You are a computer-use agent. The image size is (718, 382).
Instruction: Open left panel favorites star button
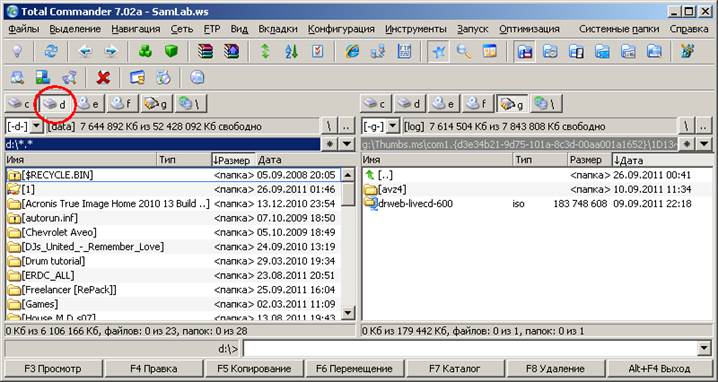tap(330, 144)
